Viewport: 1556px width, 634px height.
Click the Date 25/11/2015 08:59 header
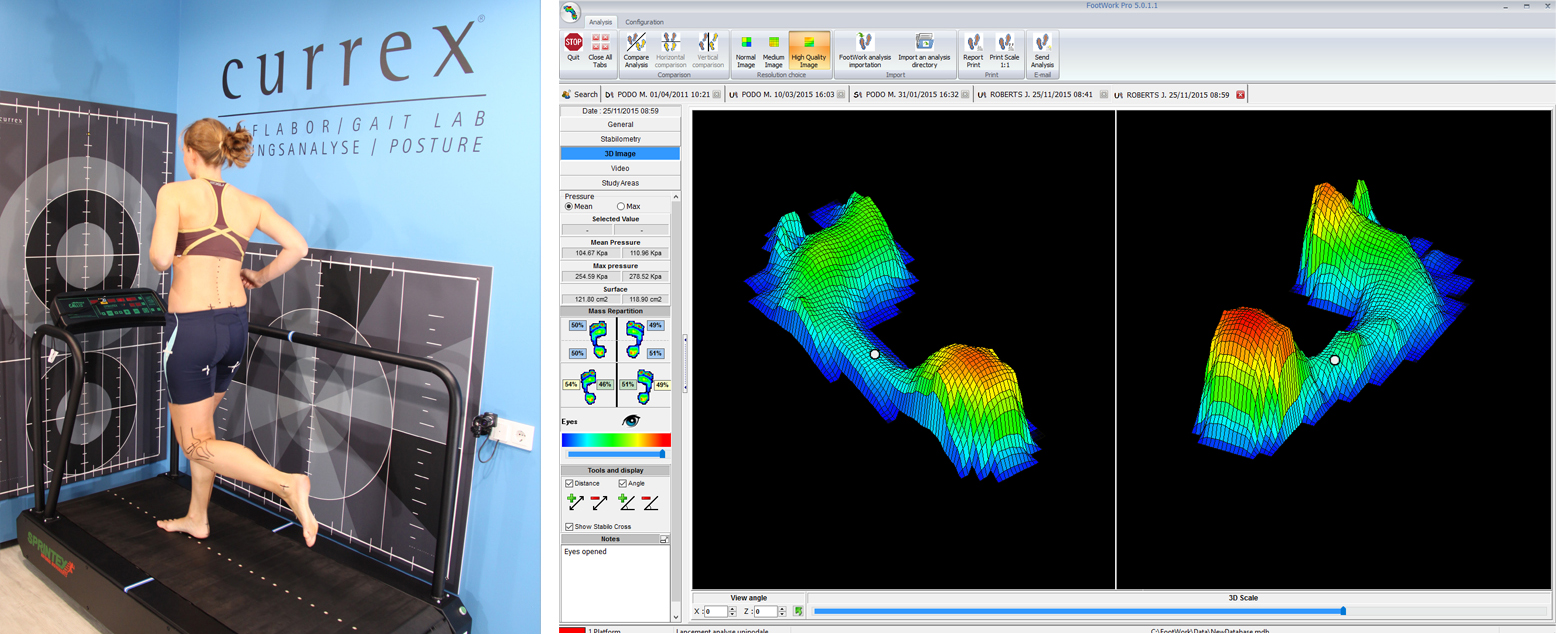point(620,111)
